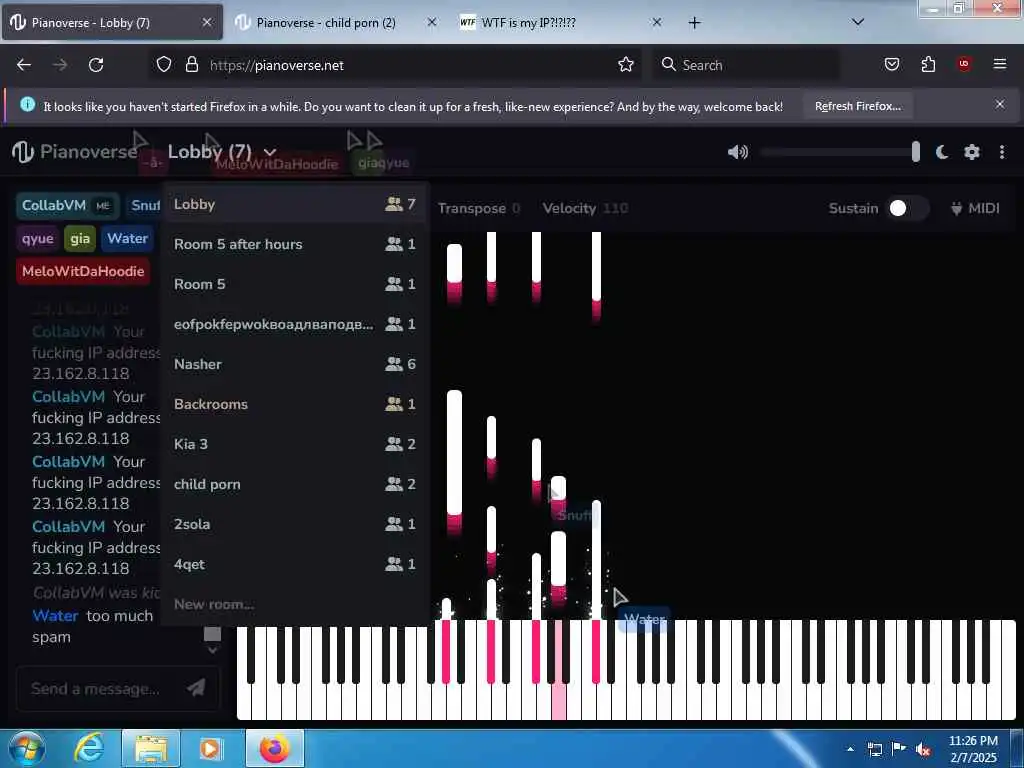Select the Lobby room in the list

[295, 204]
